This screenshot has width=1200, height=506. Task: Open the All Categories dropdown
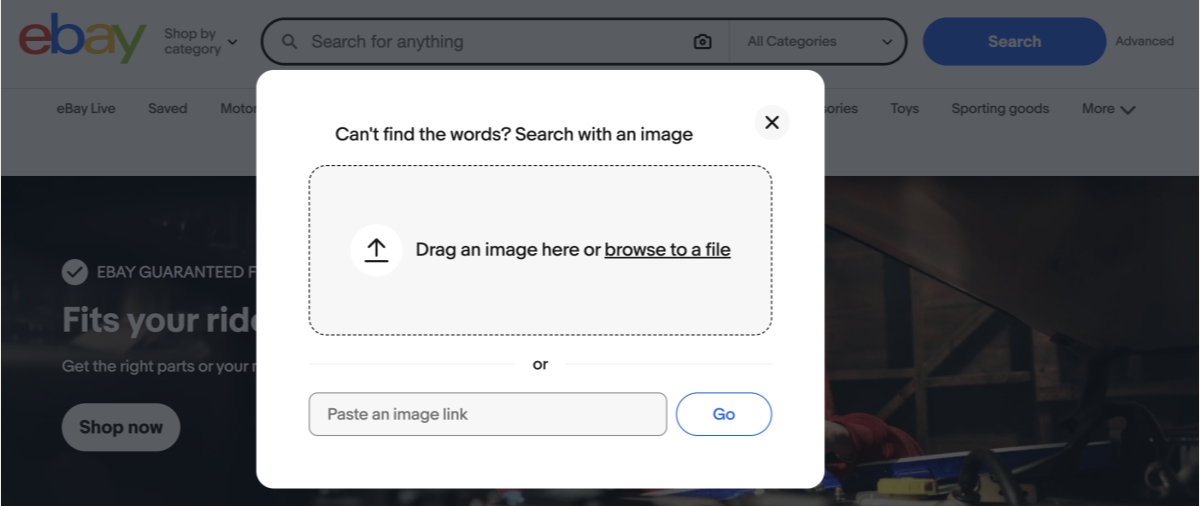820,42
